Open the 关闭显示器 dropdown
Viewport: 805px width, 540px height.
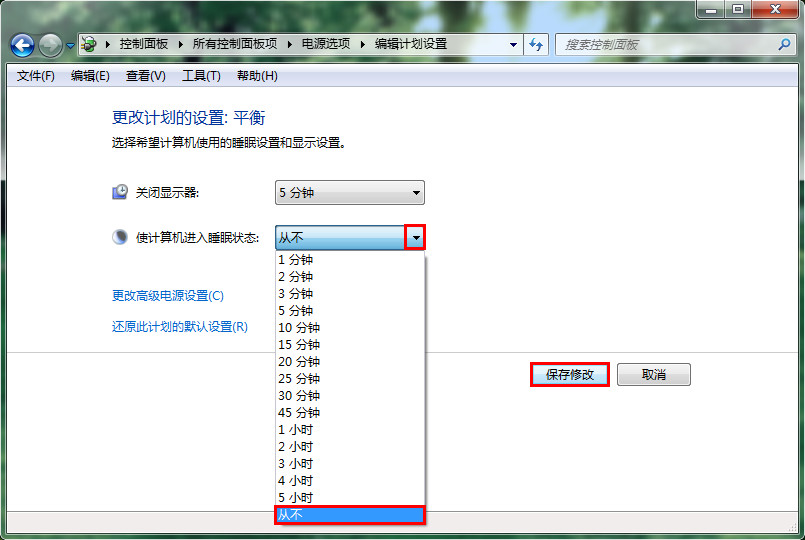pyautogui.click(x=349, y=193)
